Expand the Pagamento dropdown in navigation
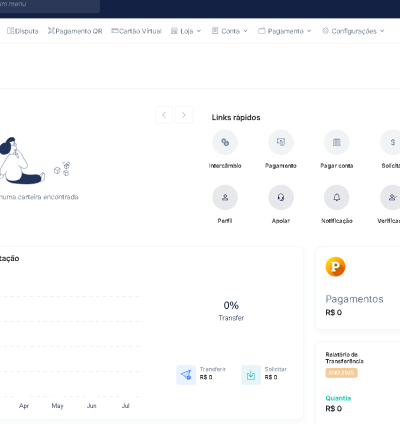 click(x=285, y=31)
